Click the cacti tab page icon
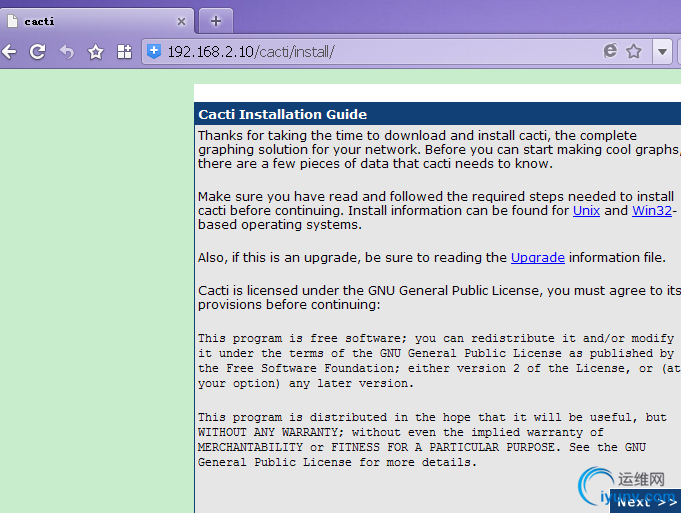 click(13, 21)
